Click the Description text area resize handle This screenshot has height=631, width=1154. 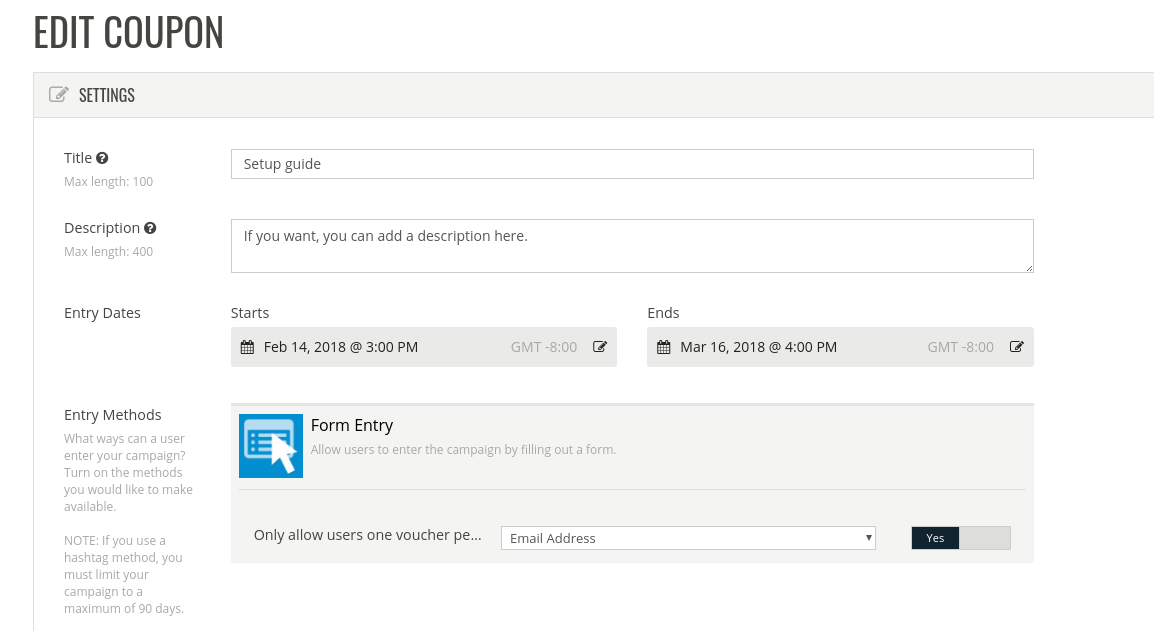1028,268
